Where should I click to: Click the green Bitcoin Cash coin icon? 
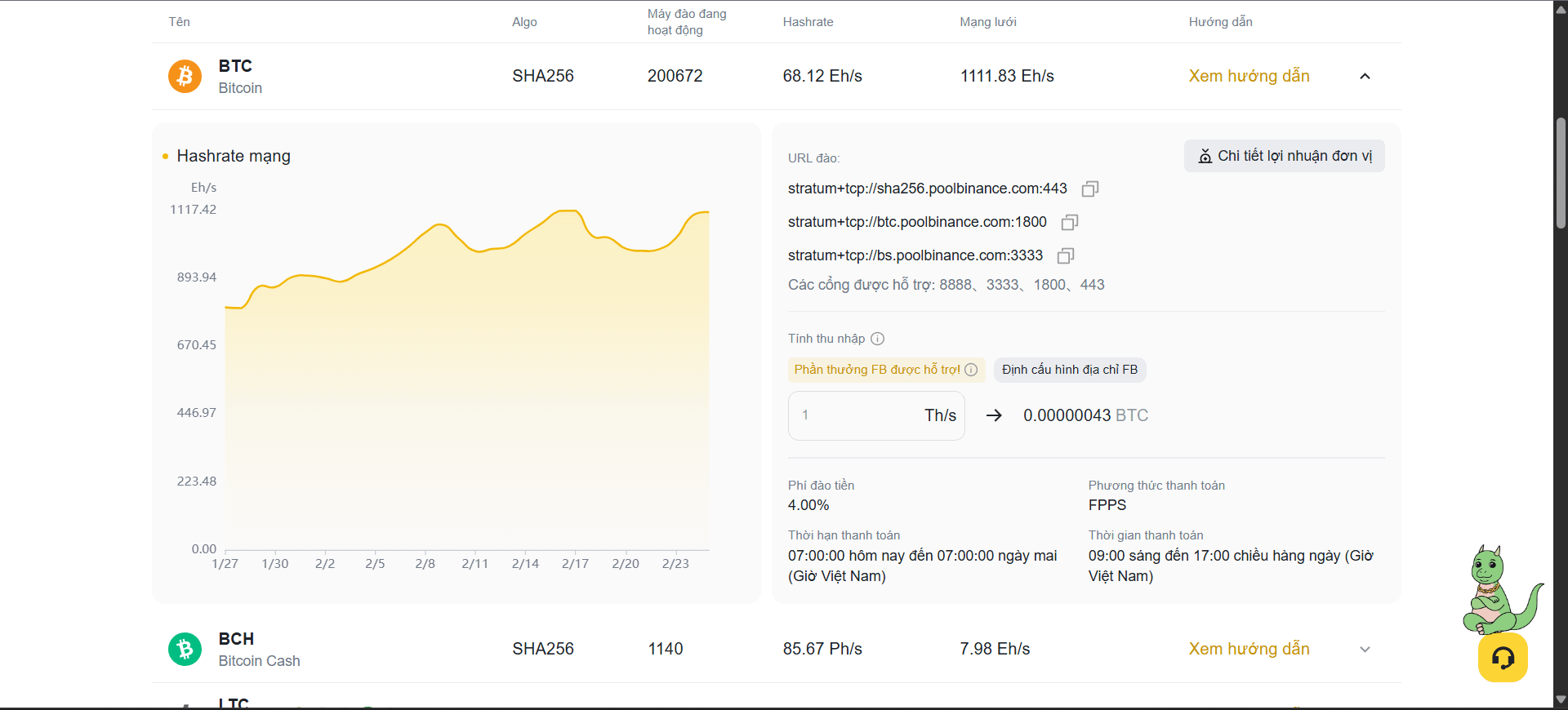185,650
